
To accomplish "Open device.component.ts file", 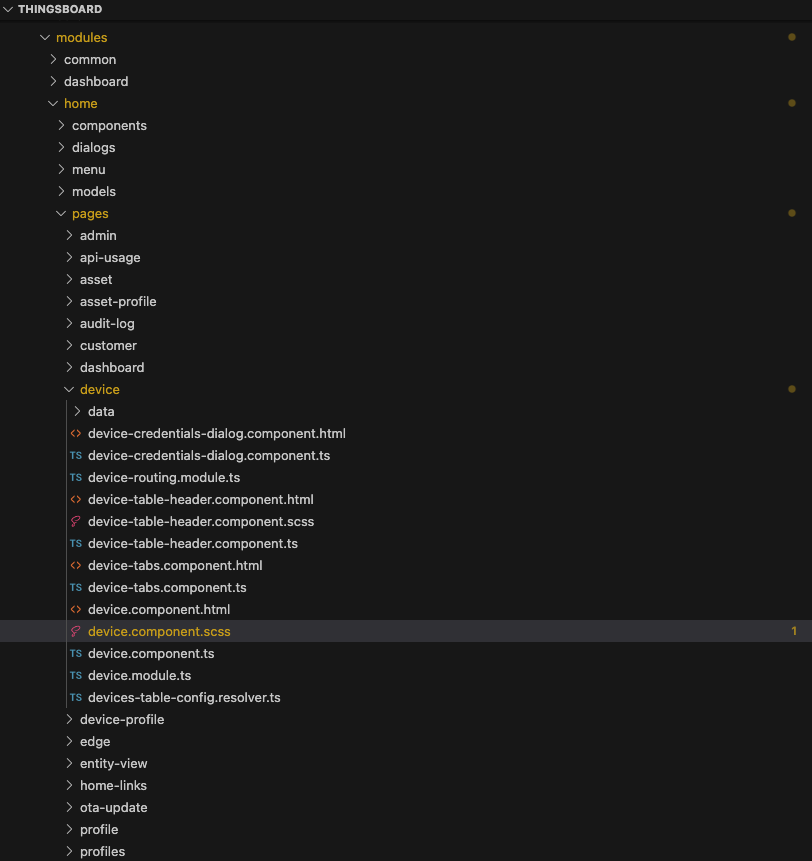I will pos(151,654).
